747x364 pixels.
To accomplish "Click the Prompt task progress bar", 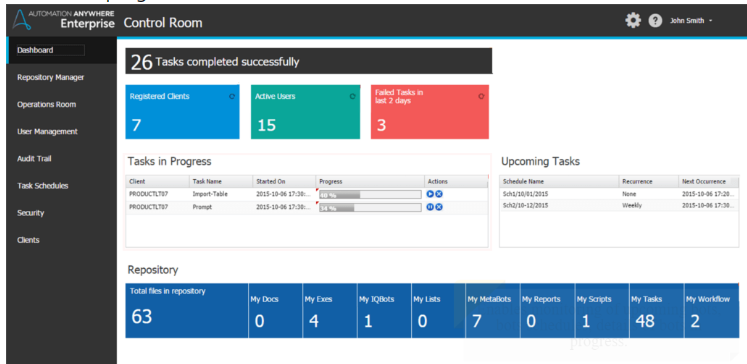I will click(370, 207).
